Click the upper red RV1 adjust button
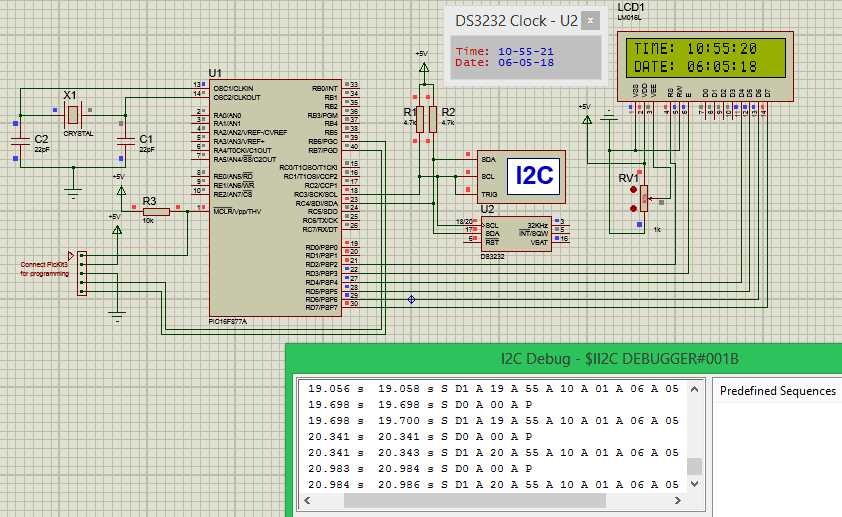The width and height of the screenshot is (842, 517). click(633, 190)
